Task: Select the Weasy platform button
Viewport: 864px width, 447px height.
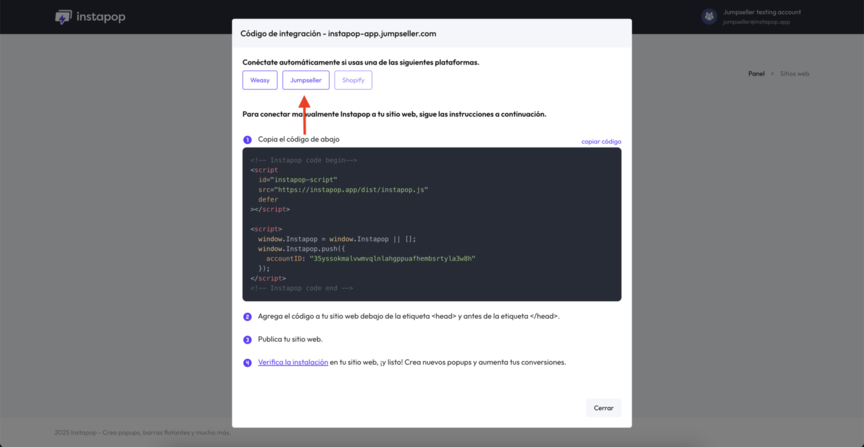Action: coord(260,80)
